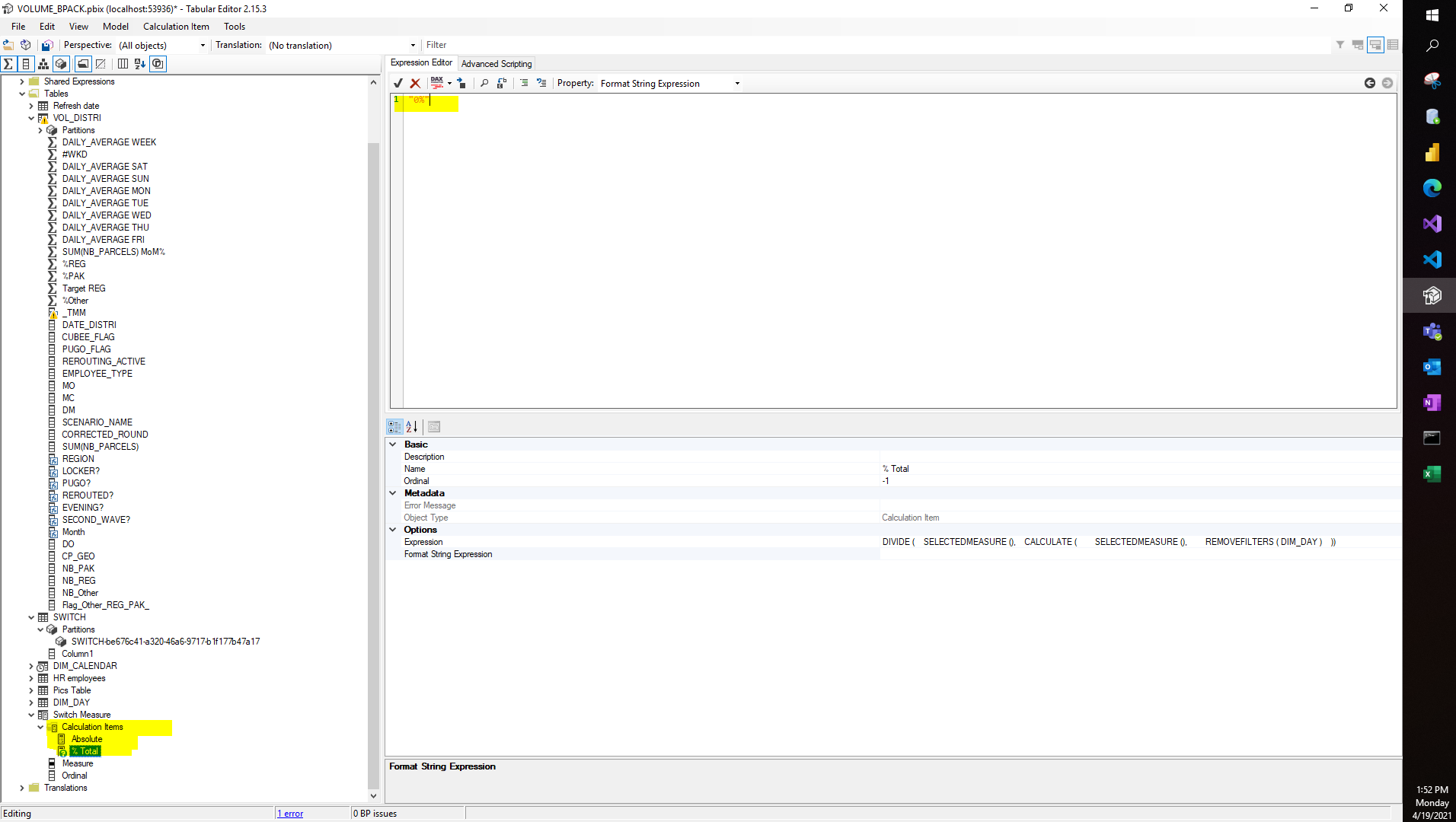Open Power BI from Windows taskbar
Viewport: 1456px width, 822px height.
1432,152
